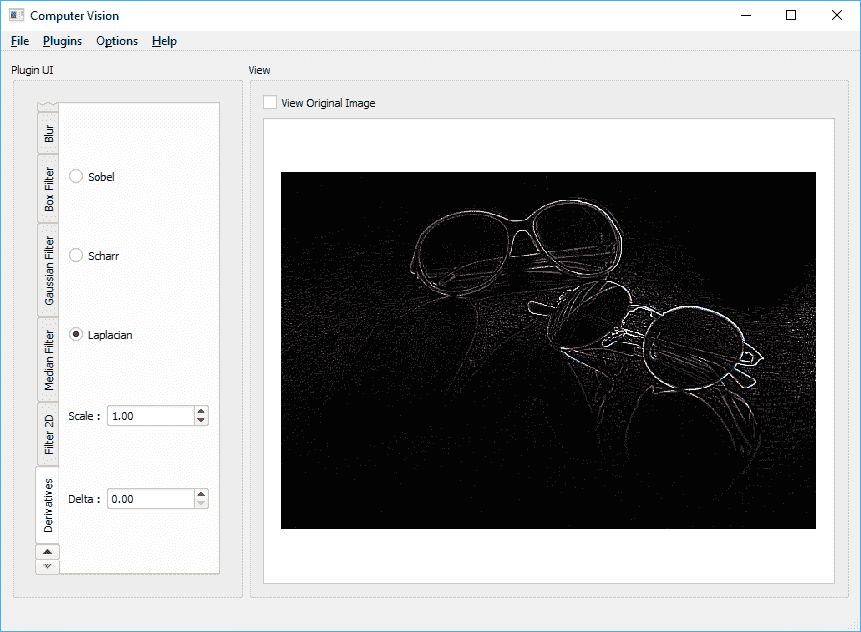Expand the Options menu
The width and height of the screenshot is (861, 632).
coord(117,41)
